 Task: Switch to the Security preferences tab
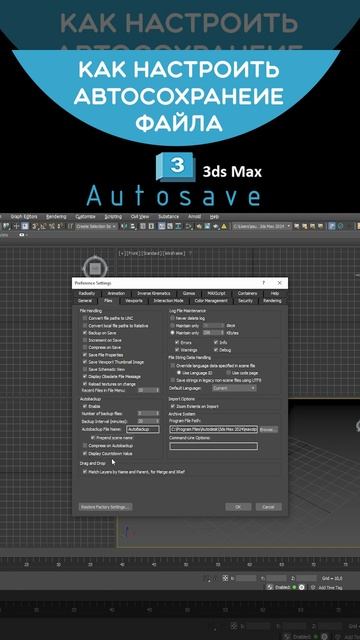[x=245, y=301]
